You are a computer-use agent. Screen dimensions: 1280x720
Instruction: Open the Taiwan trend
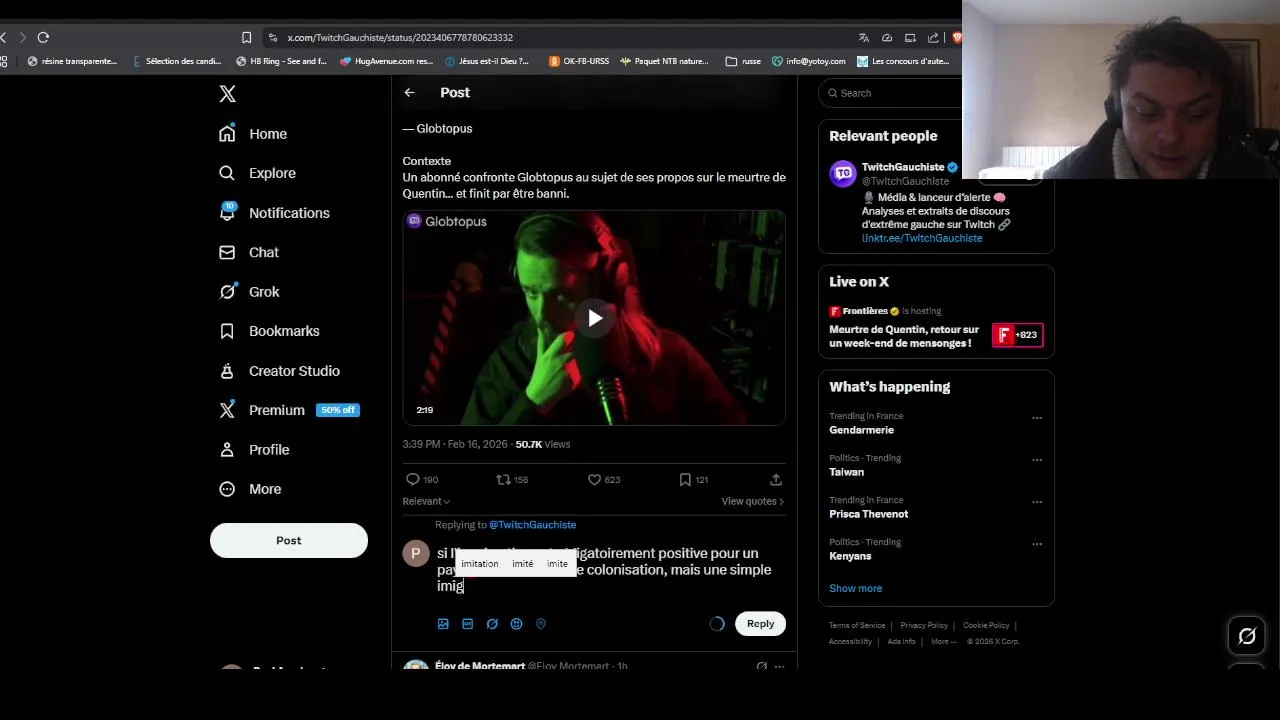click(x=846, y=472)
